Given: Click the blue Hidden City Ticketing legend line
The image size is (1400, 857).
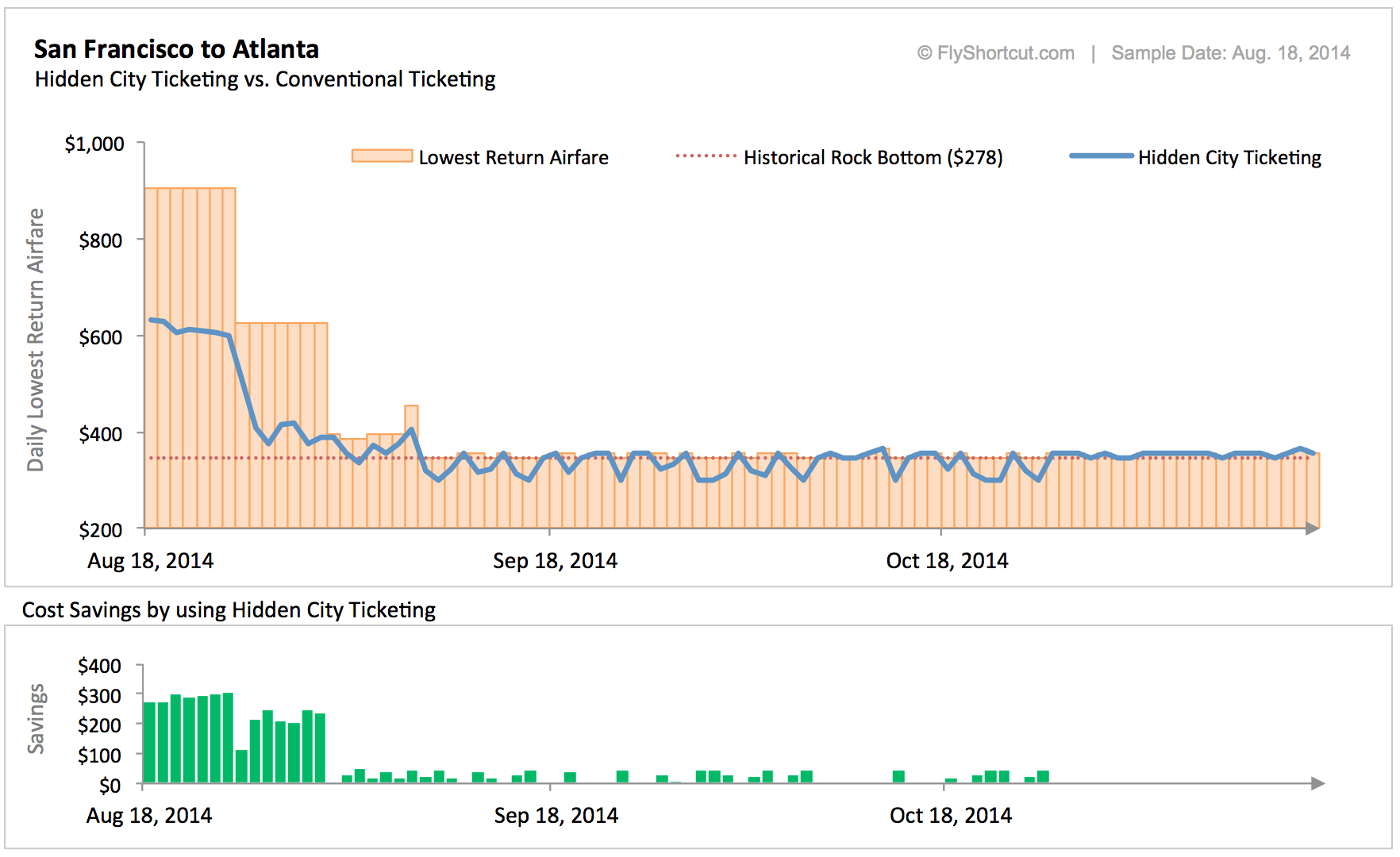Looking at the screenshot, I should [x=1102, y=156].
